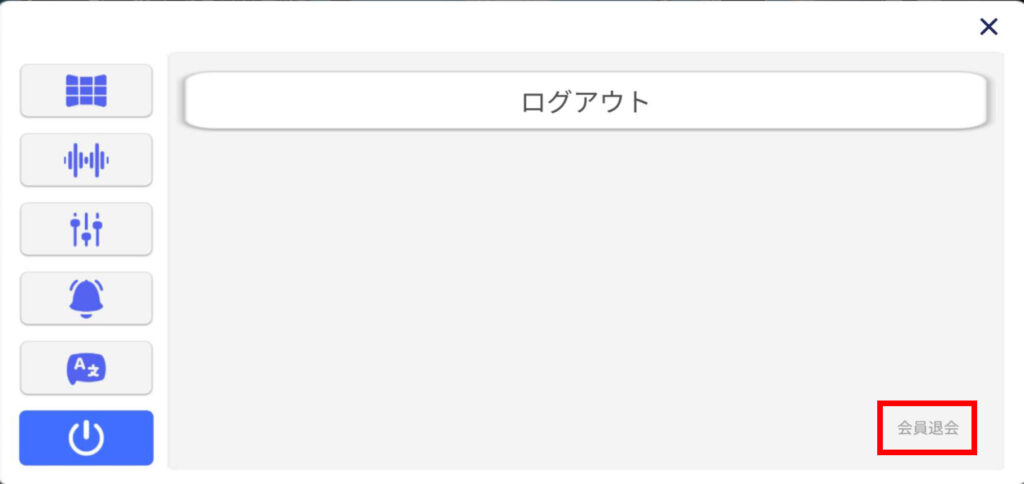
Task: Click the 会員退会 link
Action: click(928, 428)
